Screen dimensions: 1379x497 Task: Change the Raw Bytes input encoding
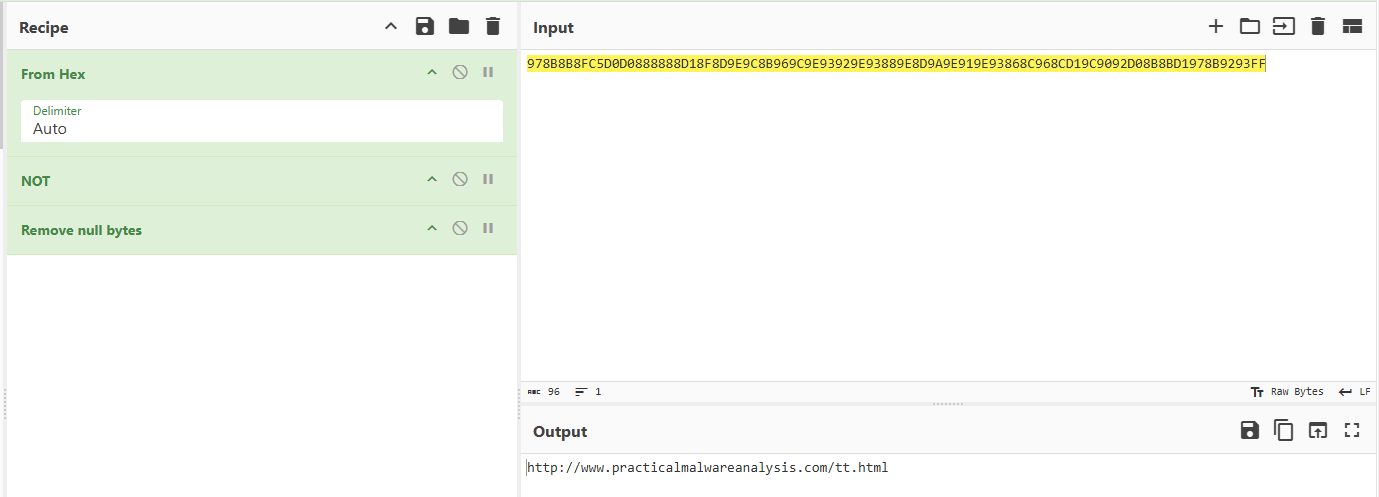[x=1287, y=392]
